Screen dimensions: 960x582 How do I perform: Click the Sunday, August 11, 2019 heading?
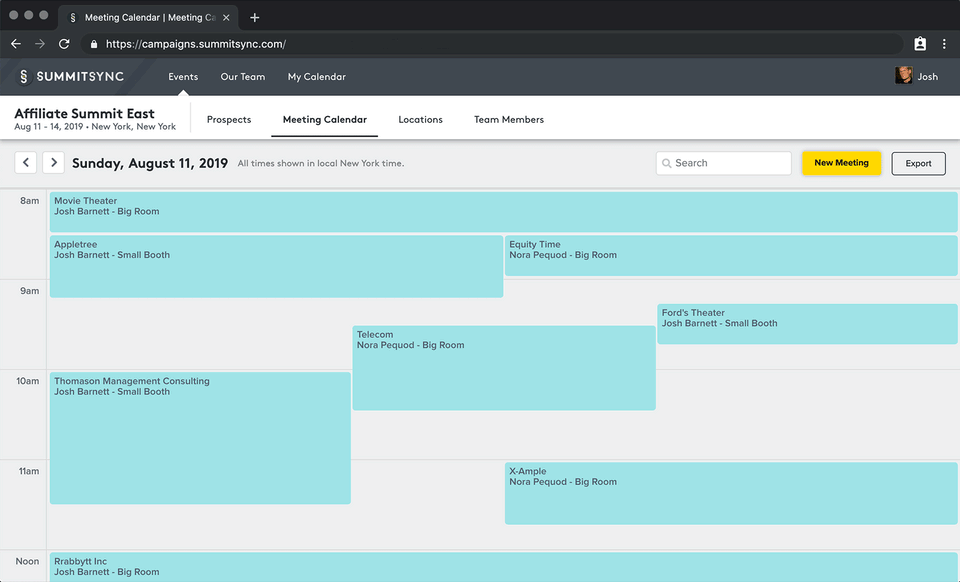coord(150,163)
